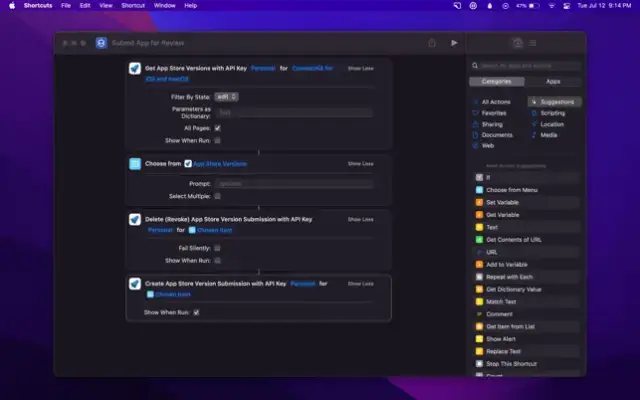The width and height of the screenshot is (640, 400).
Task: Click the Submit App for Review shortcut icon
Action: [101, 43]
